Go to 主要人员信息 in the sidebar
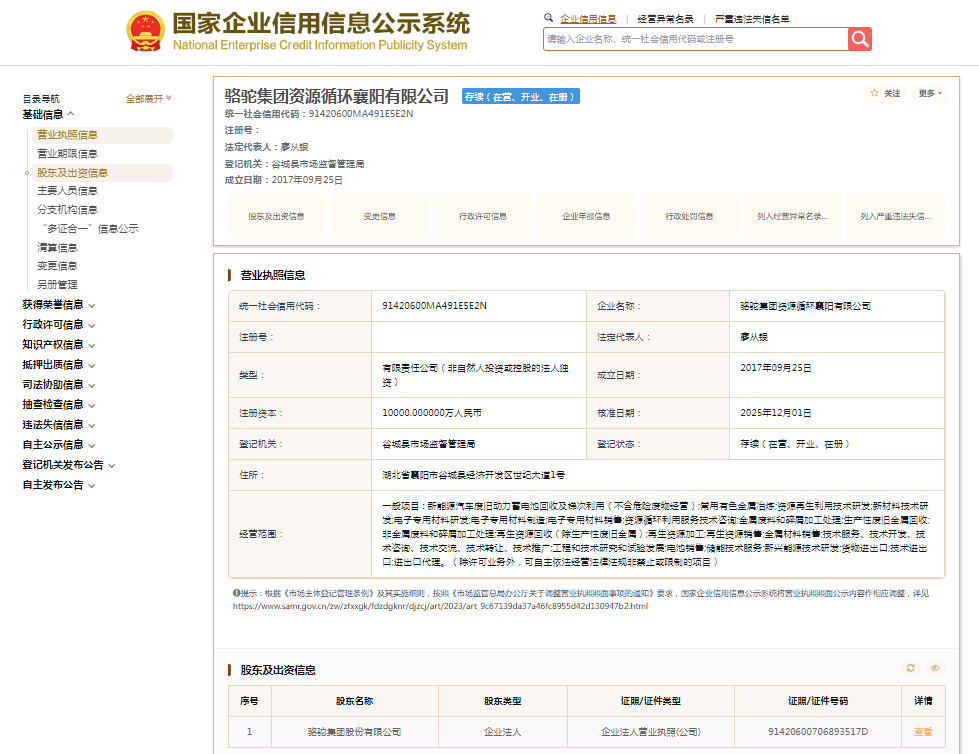This screenshot has width=979, height=754. tap(67, 191)
